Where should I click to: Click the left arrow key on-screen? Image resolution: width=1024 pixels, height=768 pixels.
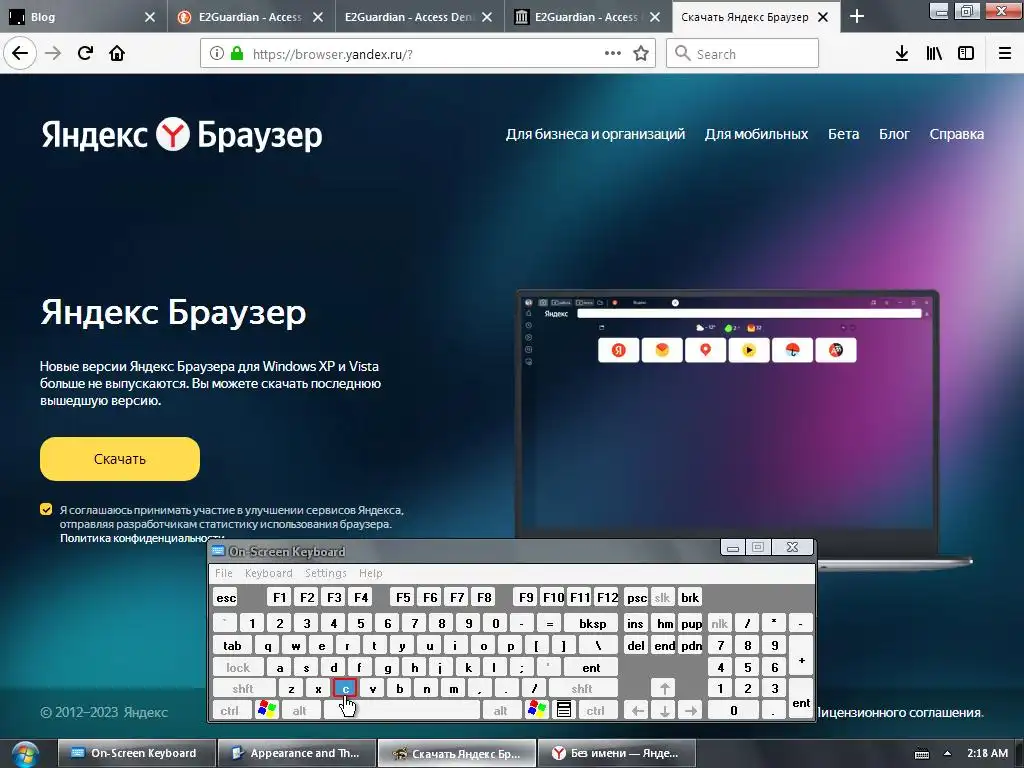(x=637, y=711)
